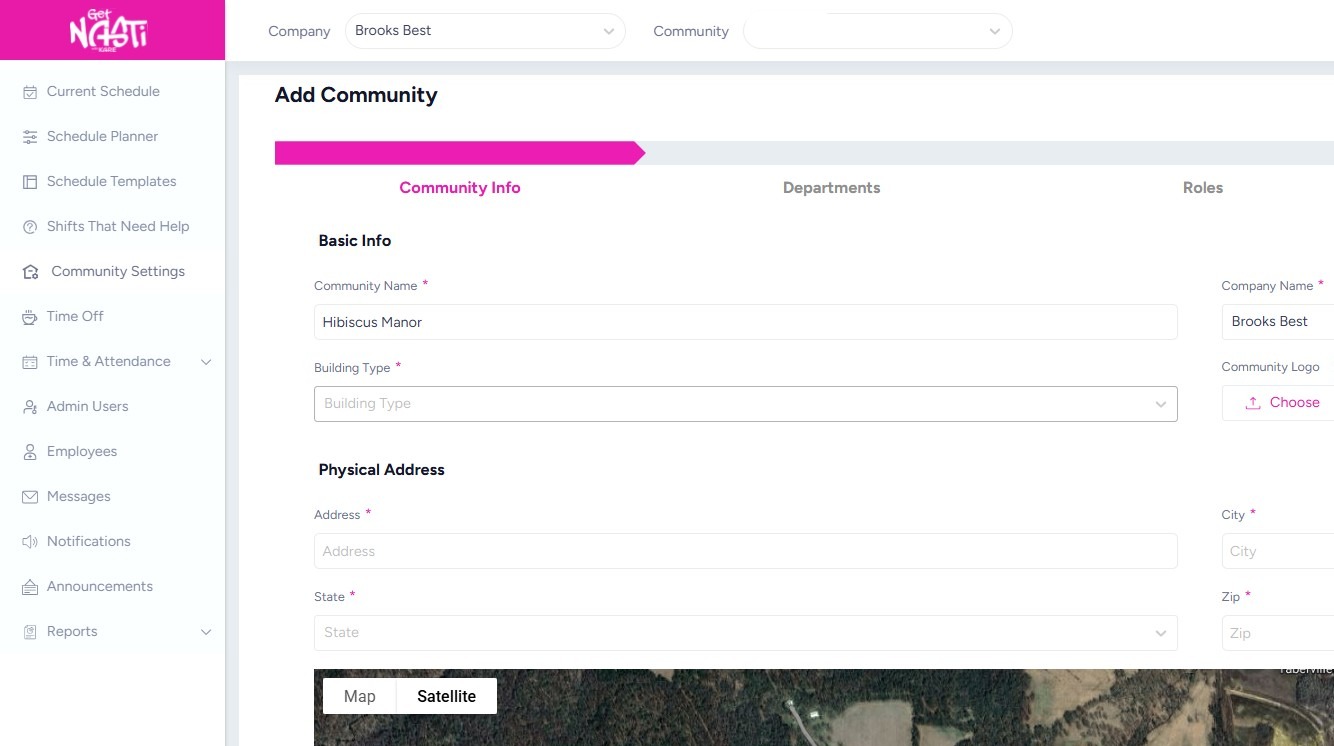Click the Current Schedule calendar icon
The image size is (1334, 746).
click(x=30, y=92)
